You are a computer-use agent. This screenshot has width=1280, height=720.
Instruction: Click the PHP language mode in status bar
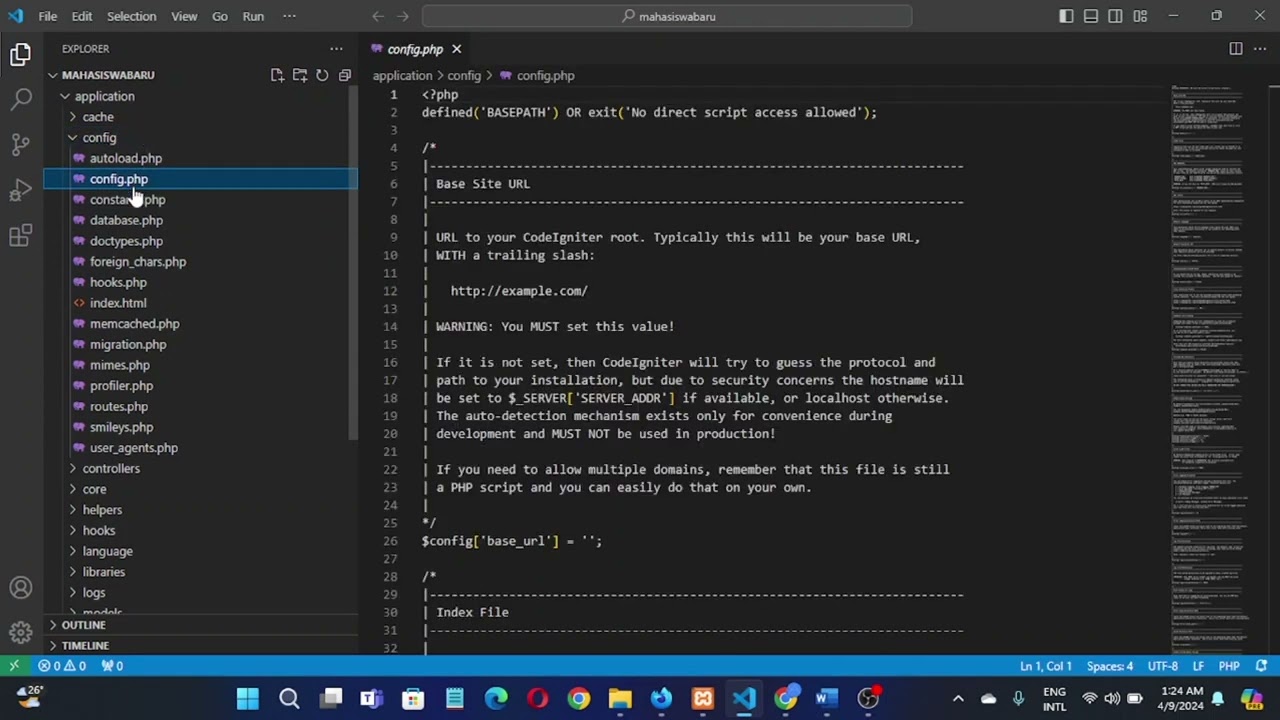(1229, 666)
